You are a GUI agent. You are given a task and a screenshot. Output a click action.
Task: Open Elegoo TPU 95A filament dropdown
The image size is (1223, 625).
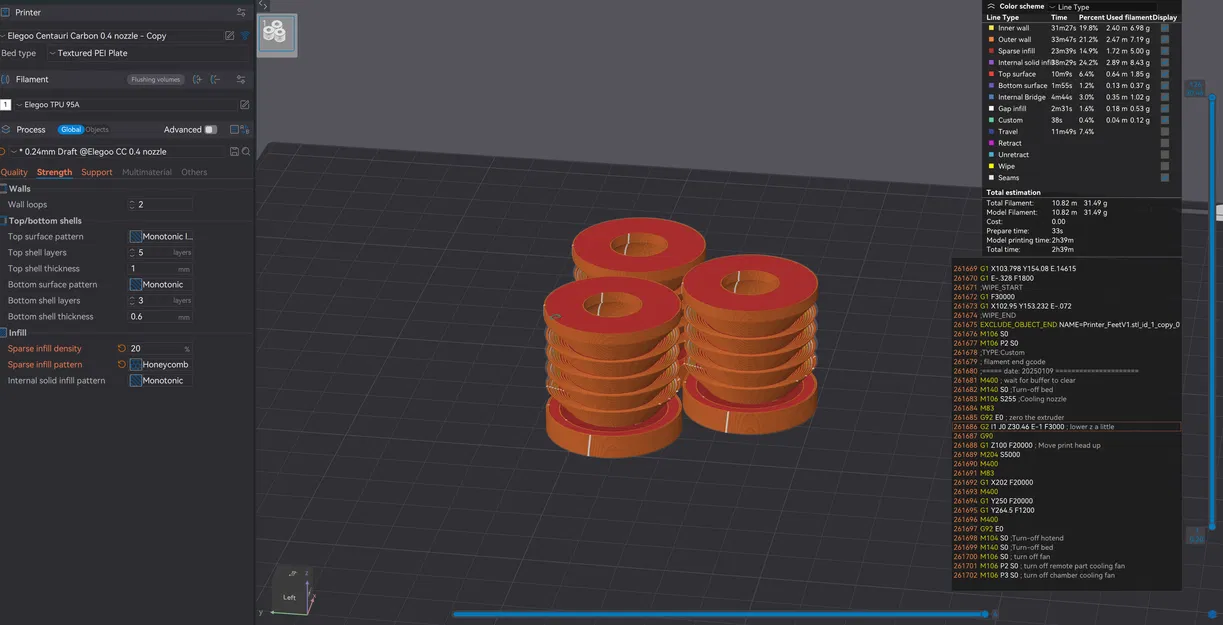coord(125,104)
